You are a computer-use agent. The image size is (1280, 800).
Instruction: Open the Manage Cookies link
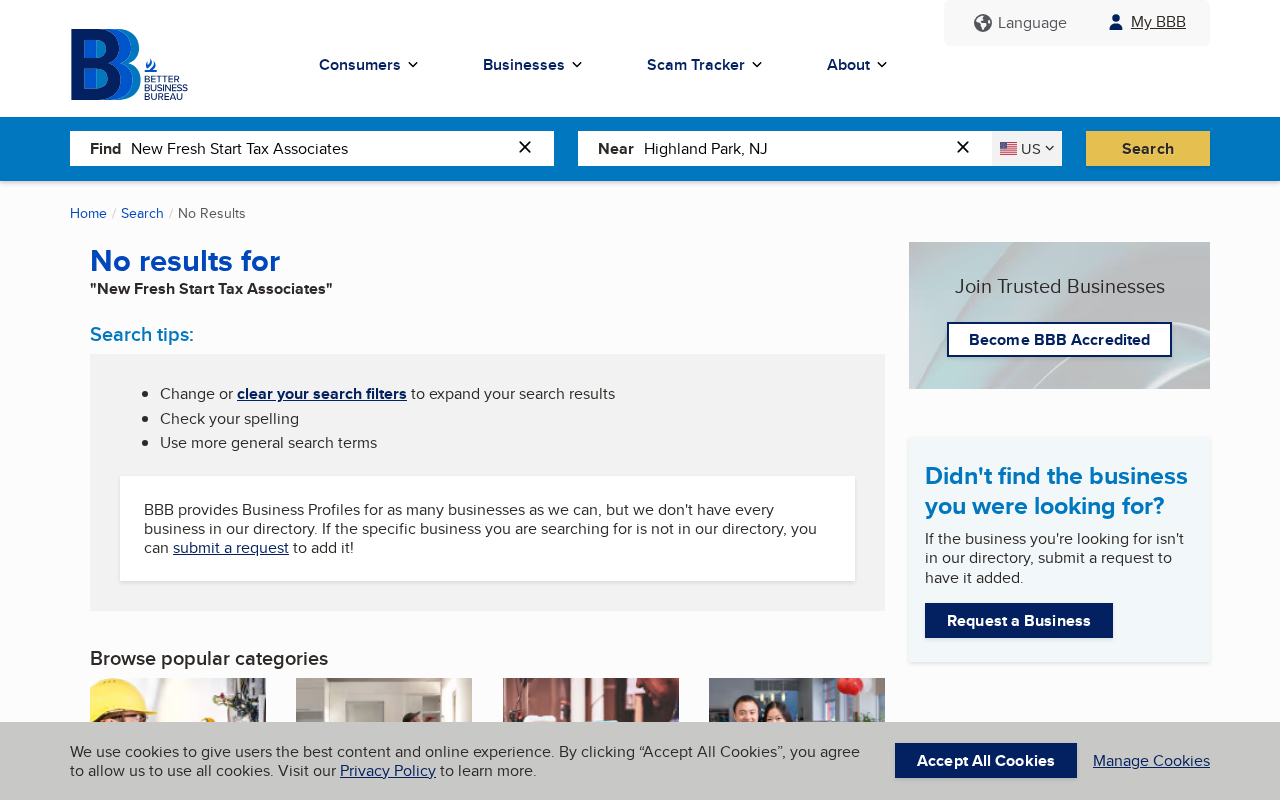coord(1151,761)
